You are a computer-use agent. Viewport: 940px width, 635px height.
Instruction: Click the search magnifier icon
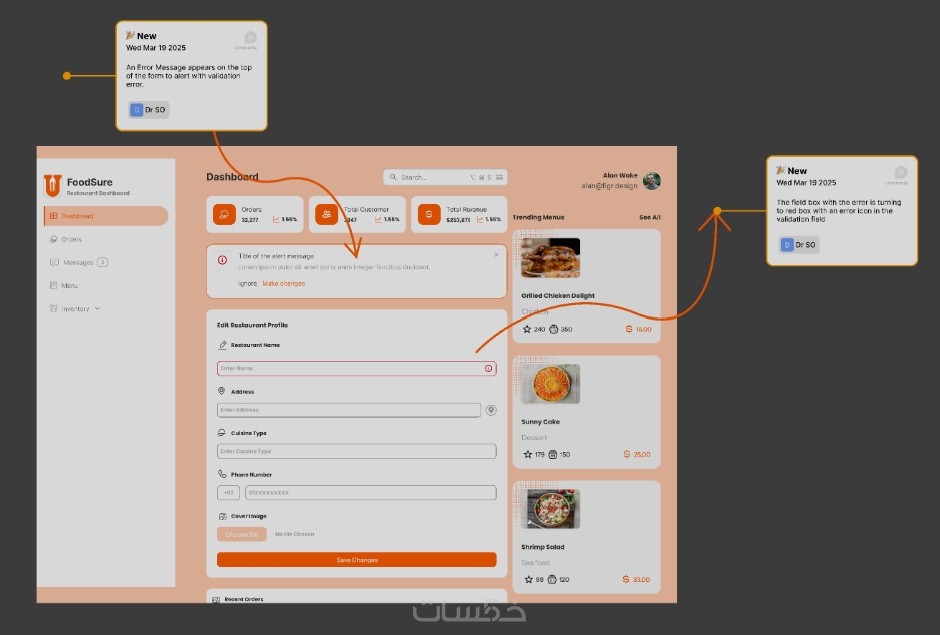point(393,177)
